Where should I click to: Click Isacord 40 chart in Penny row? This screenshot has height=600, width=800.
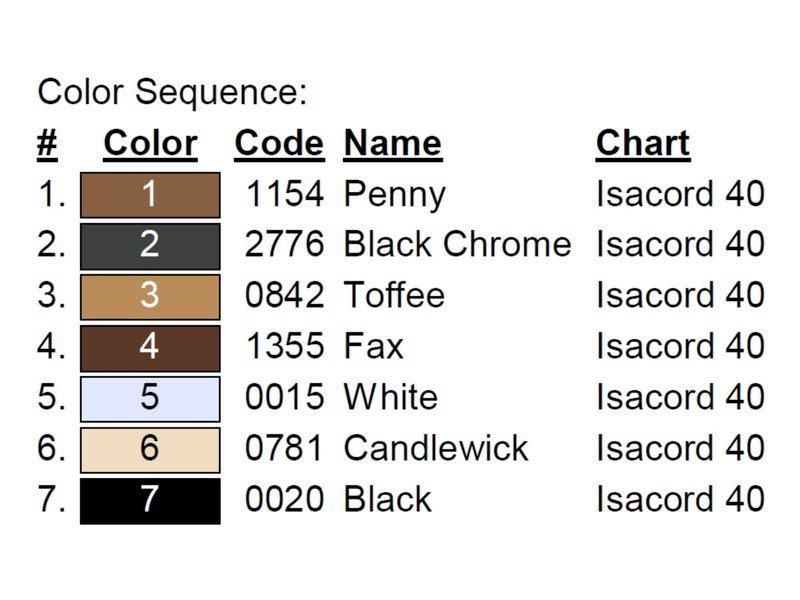point(680,194)
